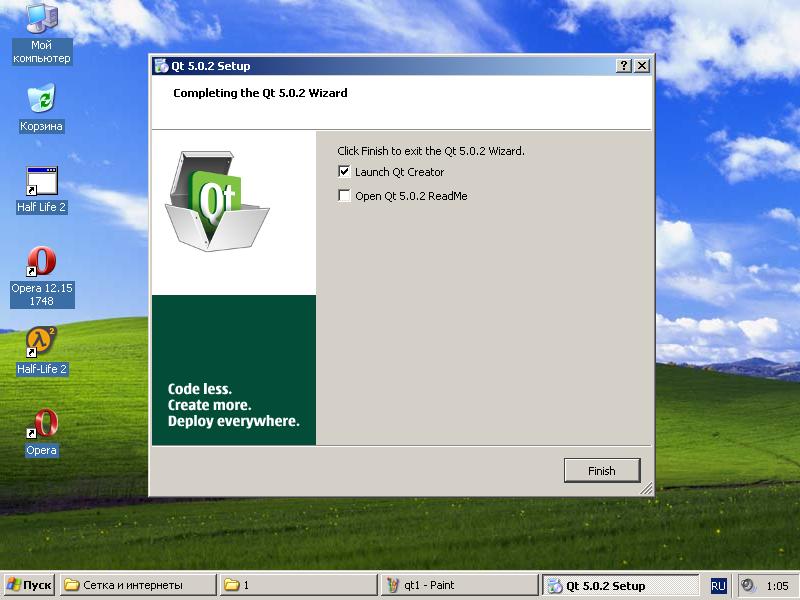Screen dimensions: 800x600
Task: Switch to qt1 - Paint taskbar item
Action: (459, 585)
